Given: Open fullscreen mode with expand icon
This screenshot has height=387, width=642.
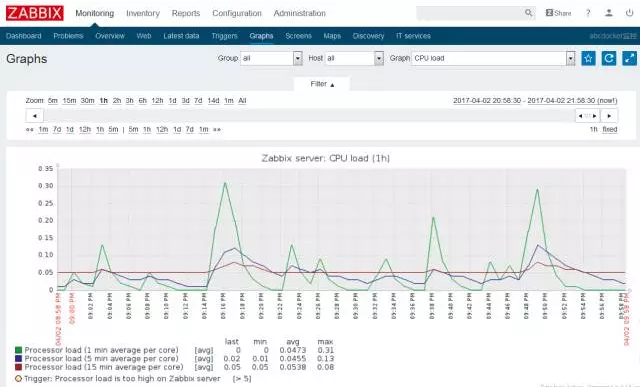Looking at the screenshot, I should [629, 59].
